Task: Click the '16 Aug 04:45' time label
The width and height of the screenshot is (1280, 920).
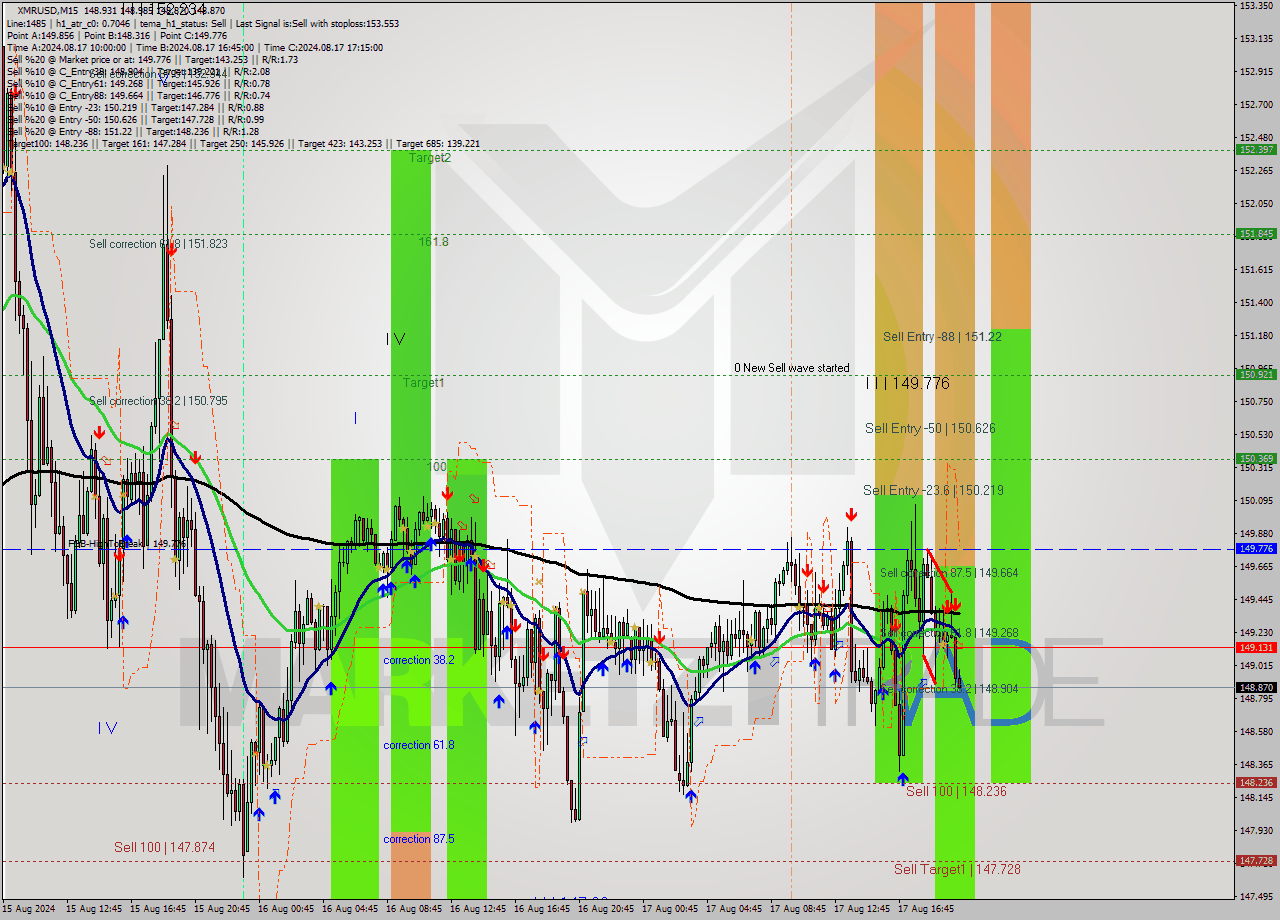Action: point(350,909)
